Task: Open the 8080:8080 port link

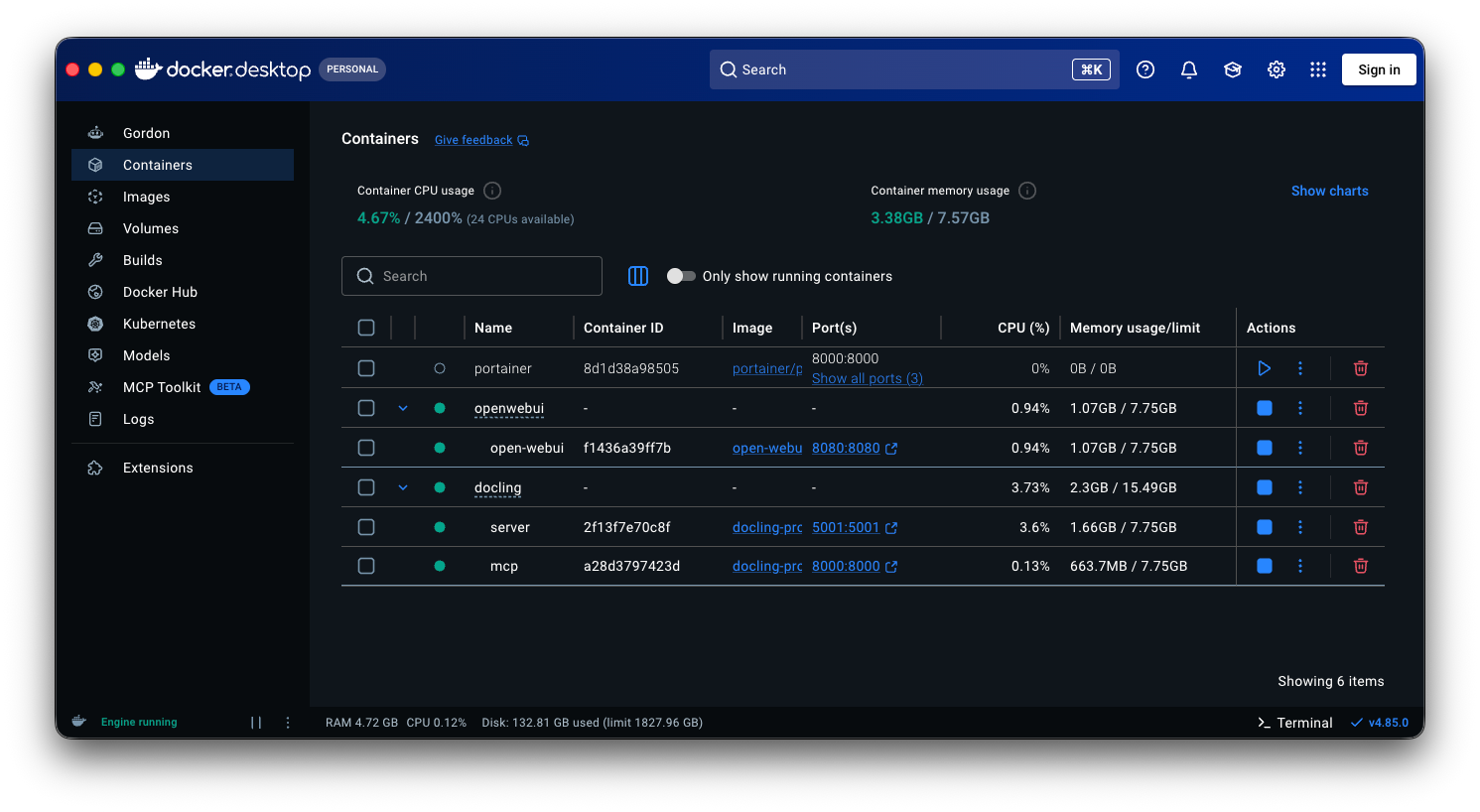Action: click(x=855, y=448)
